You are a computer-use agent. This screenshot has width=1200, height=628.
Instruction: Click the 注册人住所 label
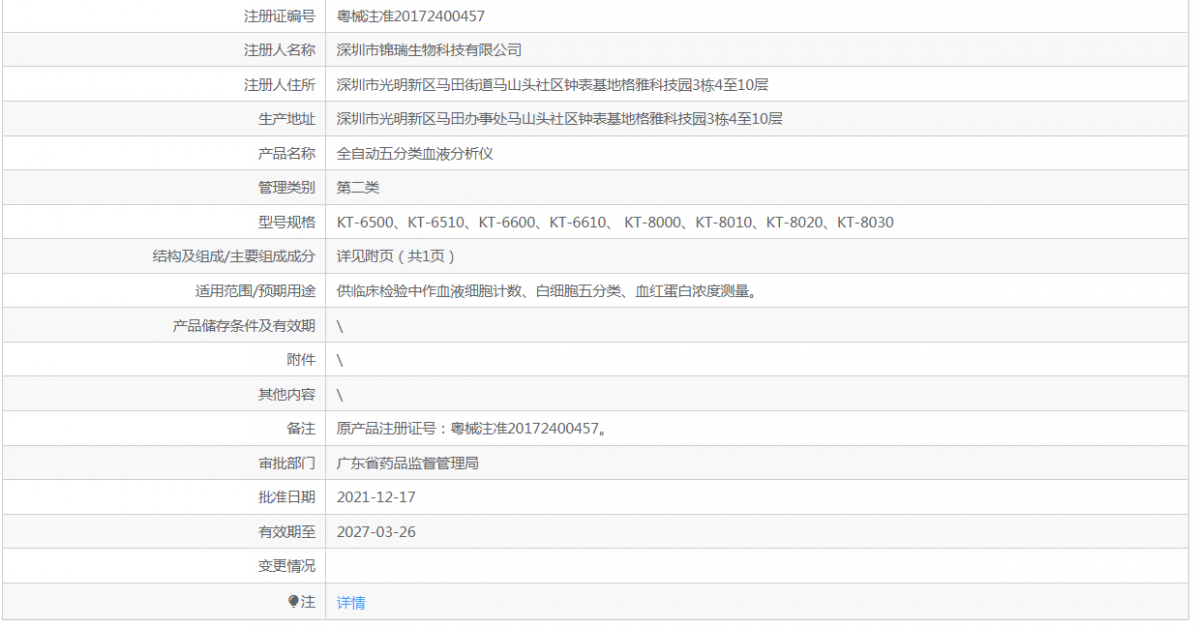279,85
